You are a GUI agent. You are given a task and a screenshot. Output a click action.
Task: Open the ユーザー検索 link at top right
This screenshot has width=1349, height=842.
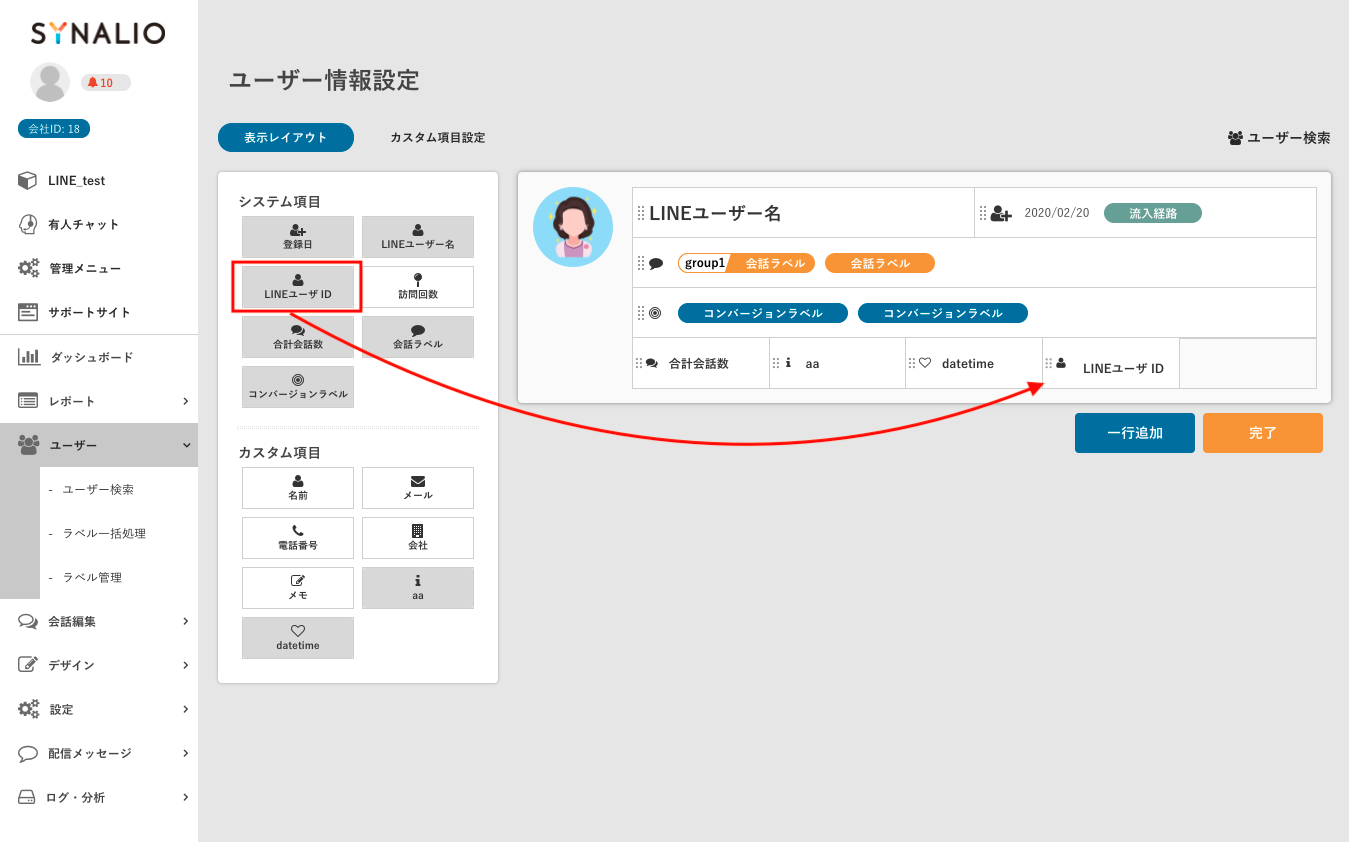[1279, 138]
